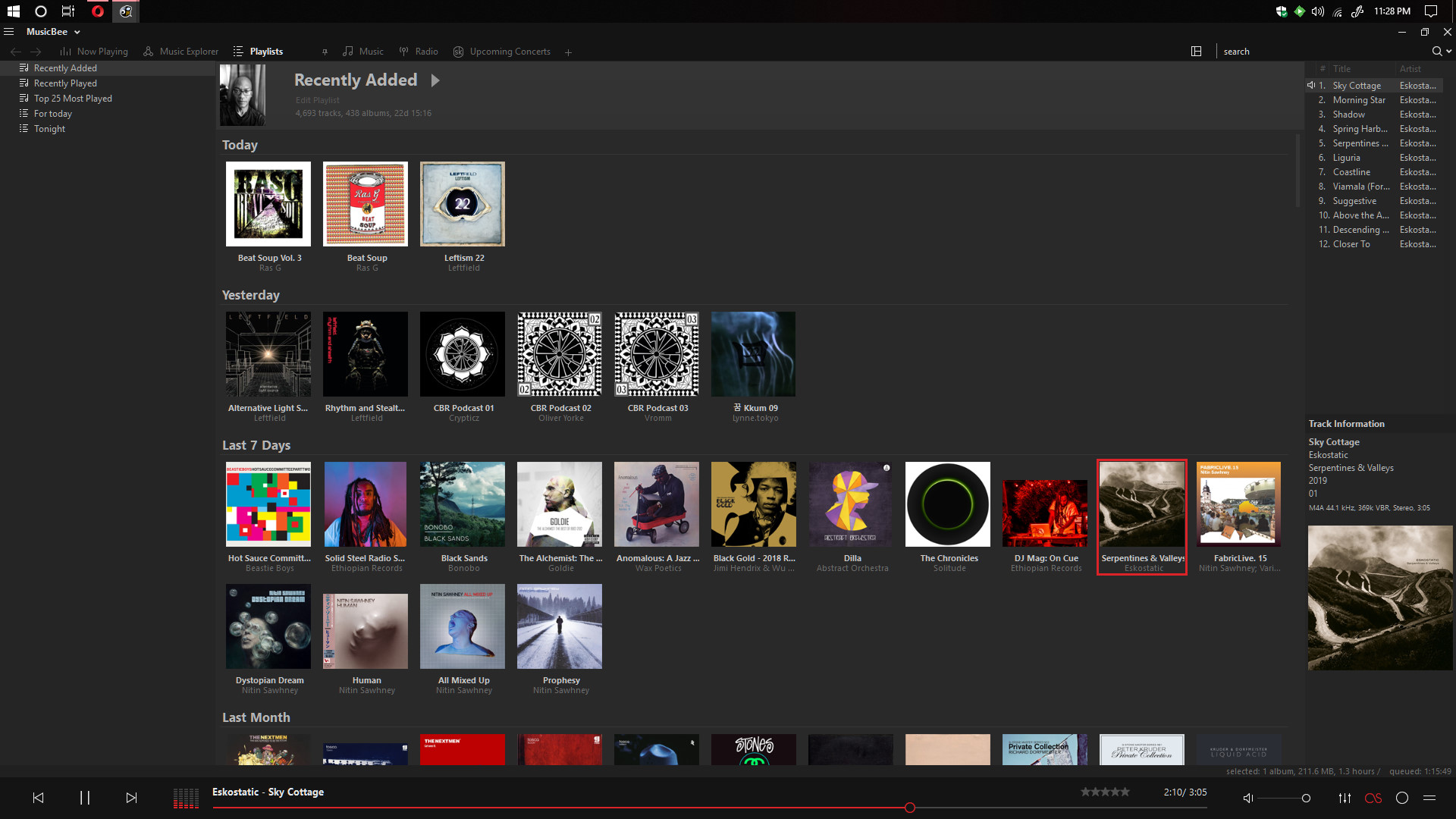This screenshot has width=1456, height=819.
Task: Open Opera browser from the taskbar
Action: point(98,11)
